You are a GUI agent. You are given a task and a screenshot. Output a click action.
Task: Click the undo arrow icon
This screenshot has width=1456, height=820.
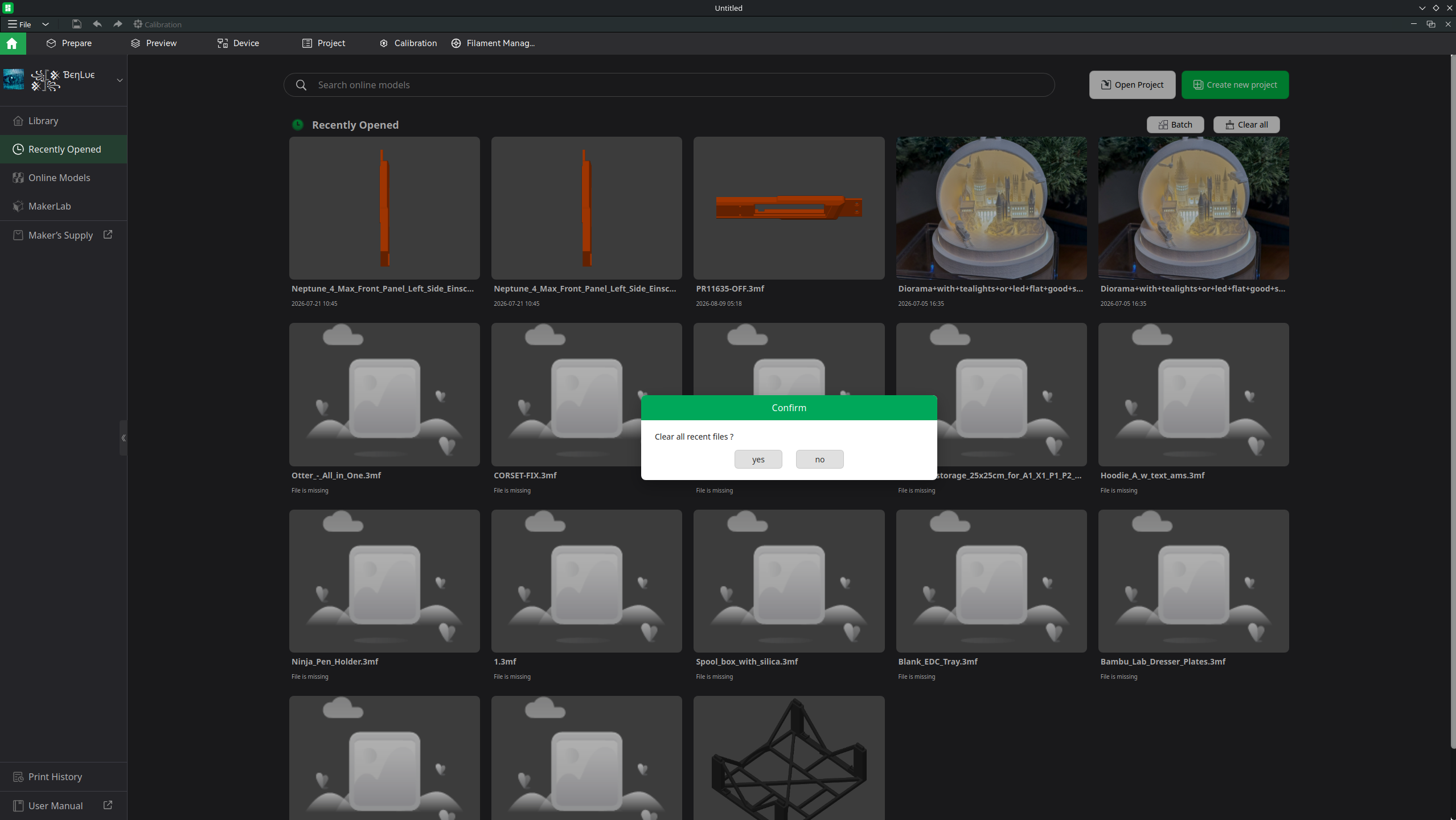pyautogui.click(x=97, y=24)
